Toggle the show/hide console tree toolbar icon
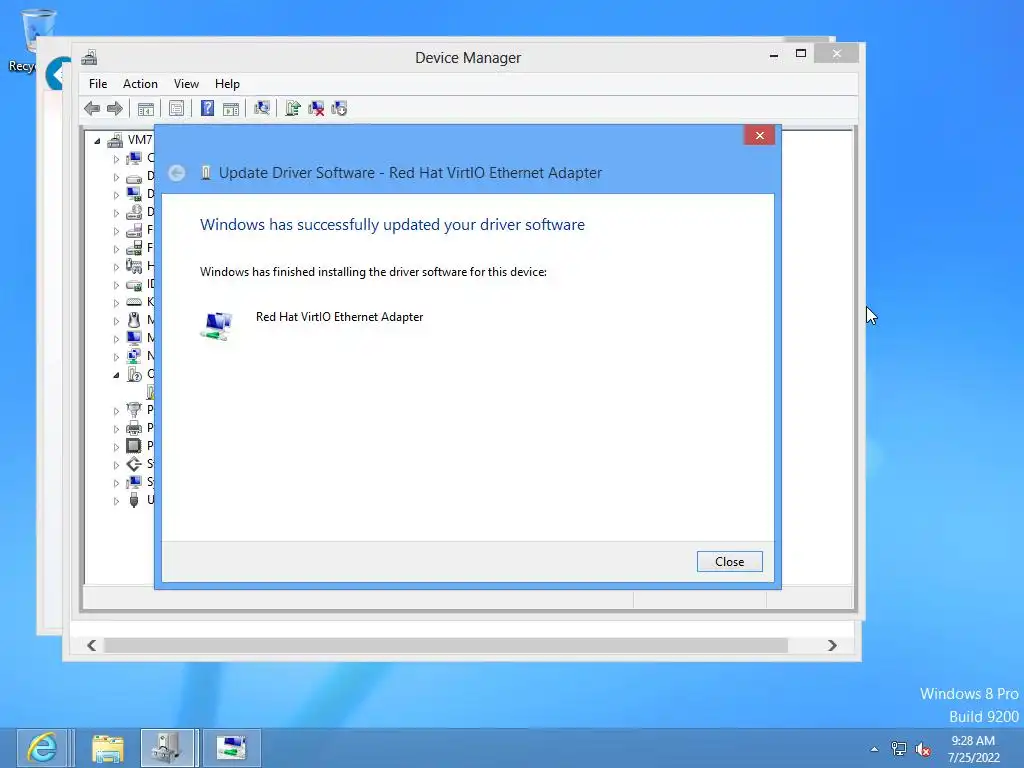The image size is (1024, 768). (x=146, y=108)
